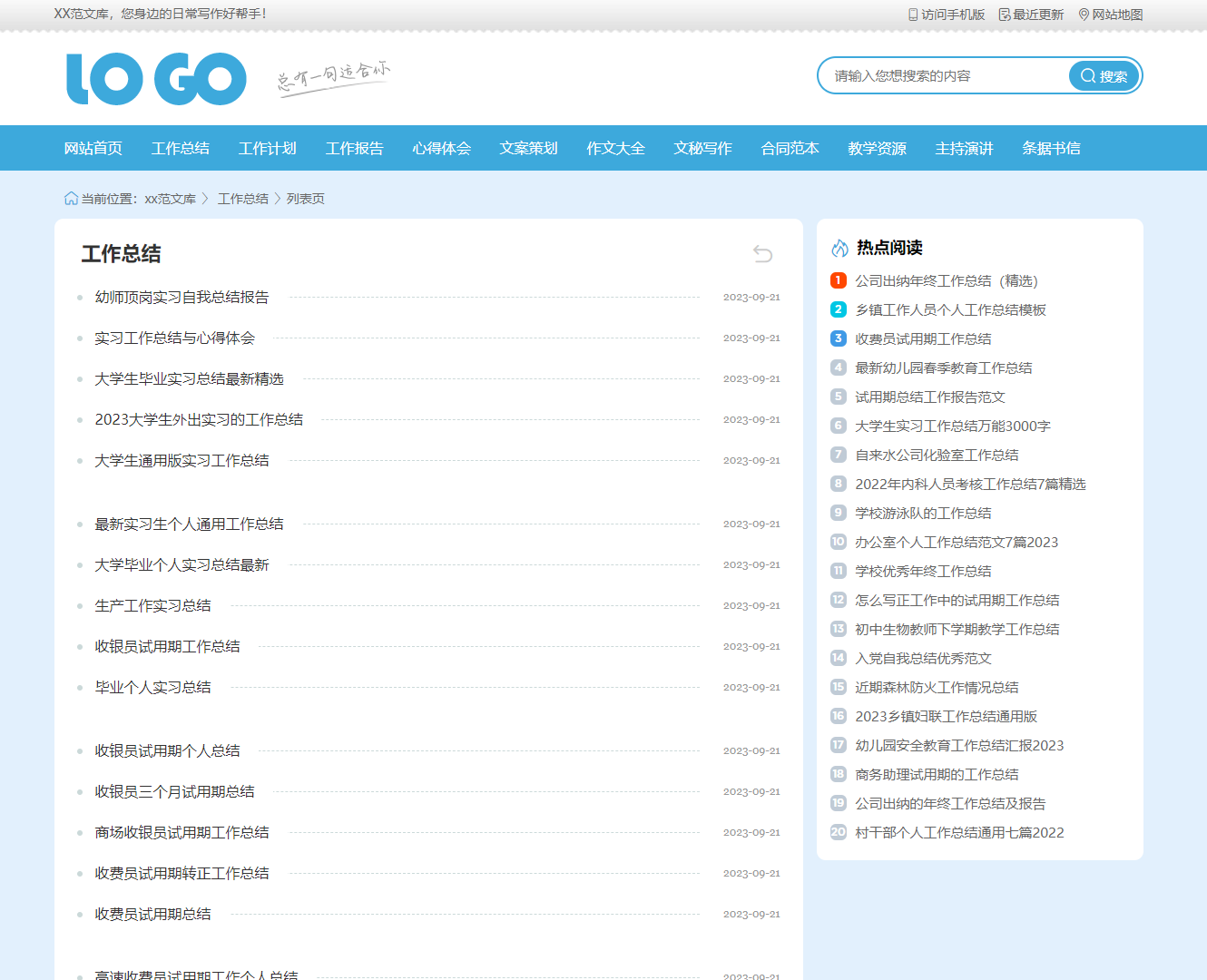Click the LOGO image in header
The height and width of the screenshot is (980, 1207).
156,79
